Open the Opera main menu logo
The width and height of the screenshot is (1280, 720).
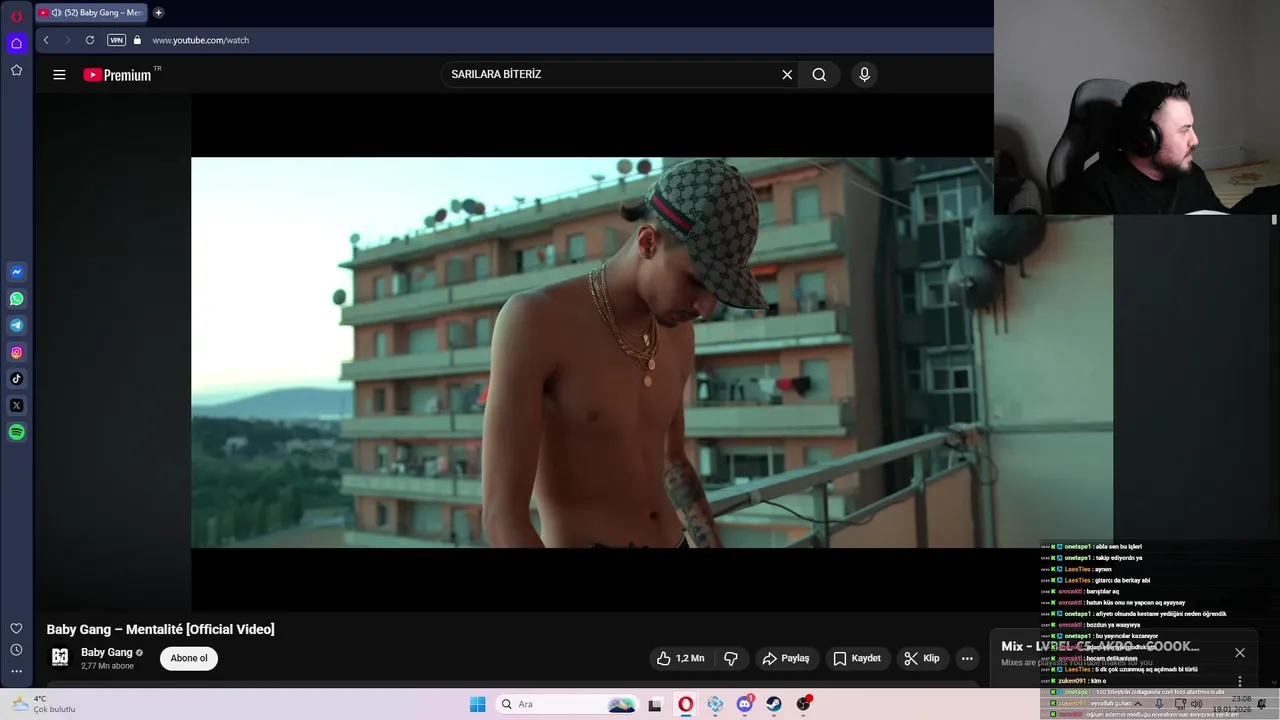(16, 16)
